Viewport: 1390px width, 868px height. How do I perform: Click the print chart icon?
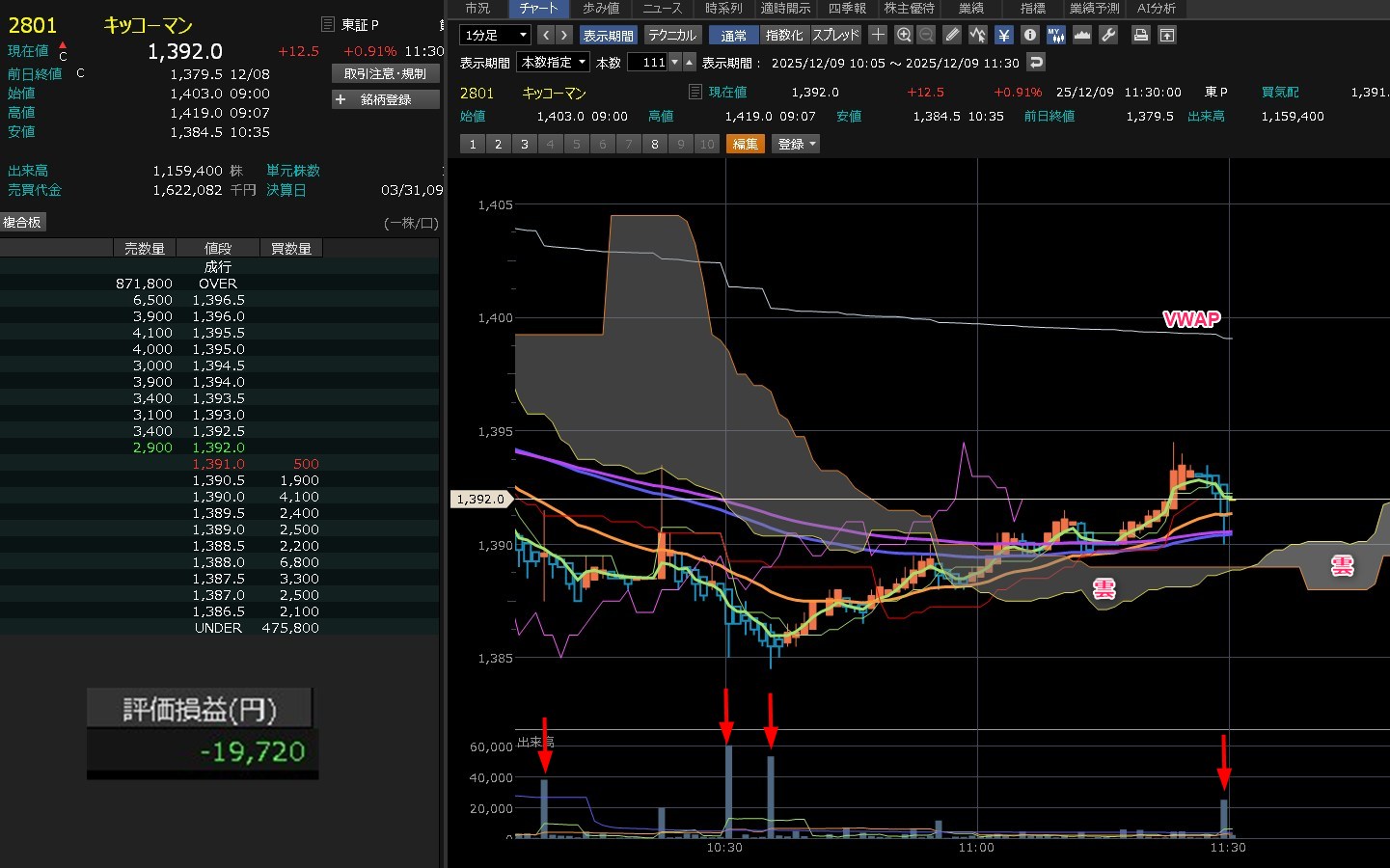(x=1141, y=35)
